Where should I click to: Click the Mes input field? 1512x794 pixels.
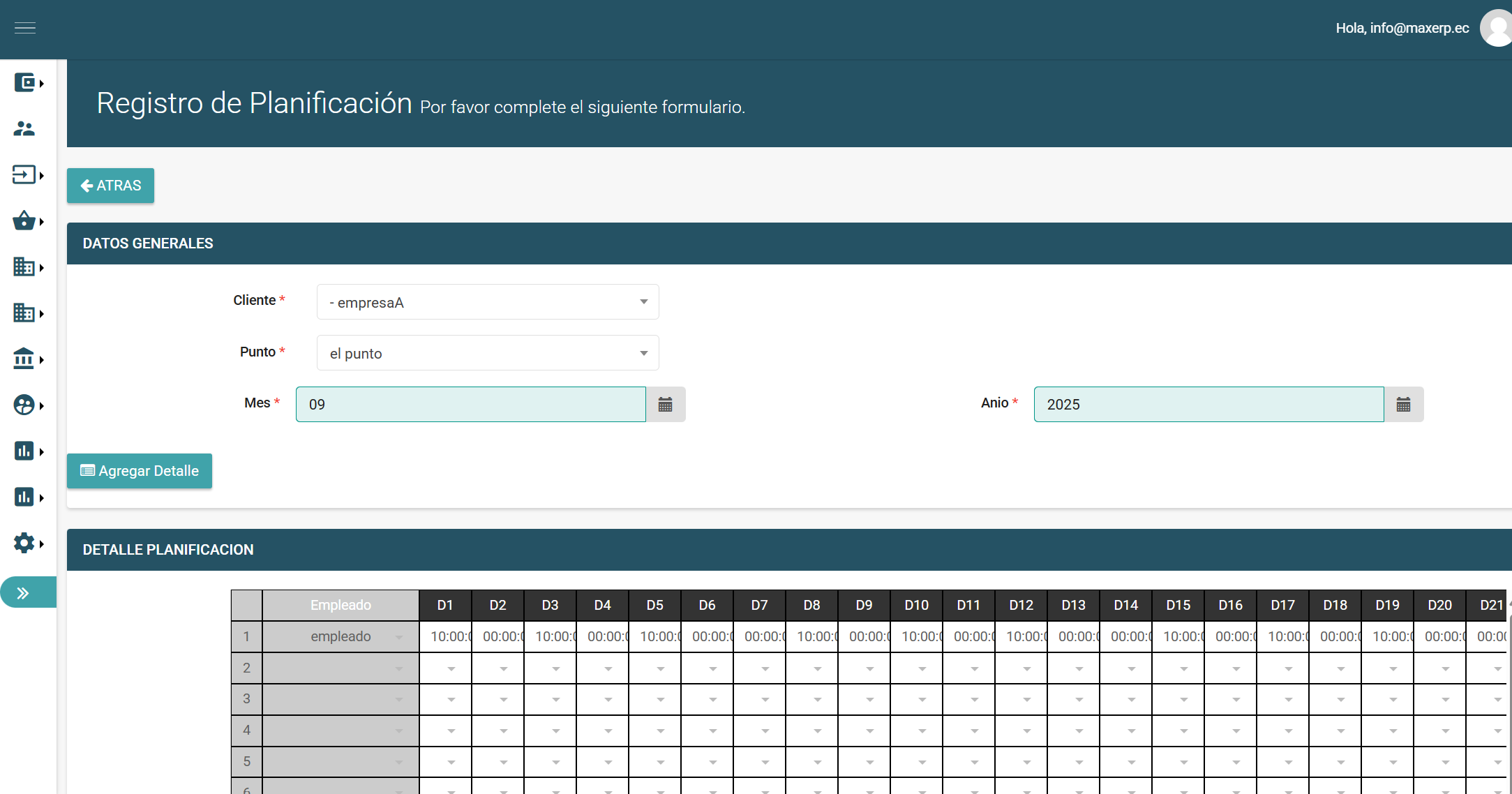click(x=470, y=405)
